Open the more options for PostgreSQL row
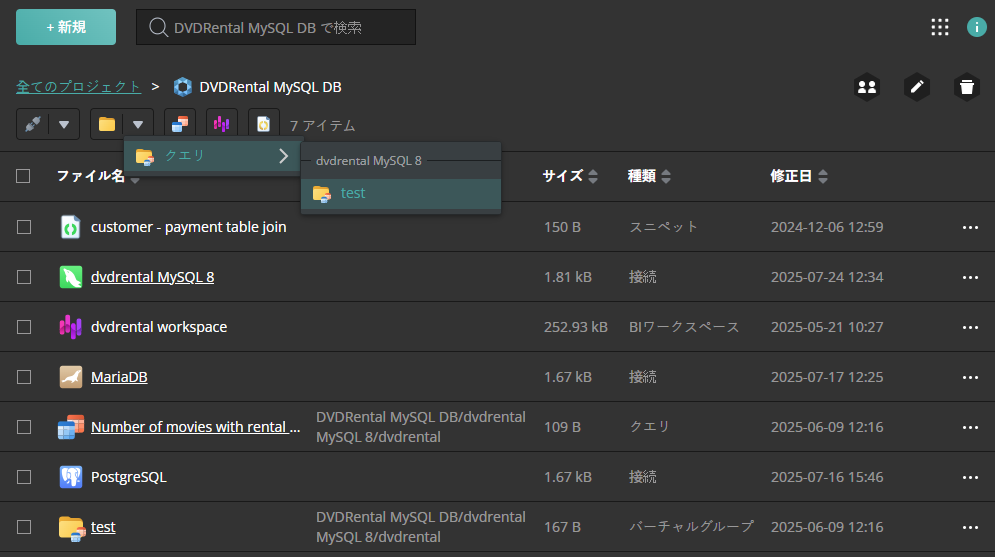Viewport: 995px width, 557px height. [969, 477]
